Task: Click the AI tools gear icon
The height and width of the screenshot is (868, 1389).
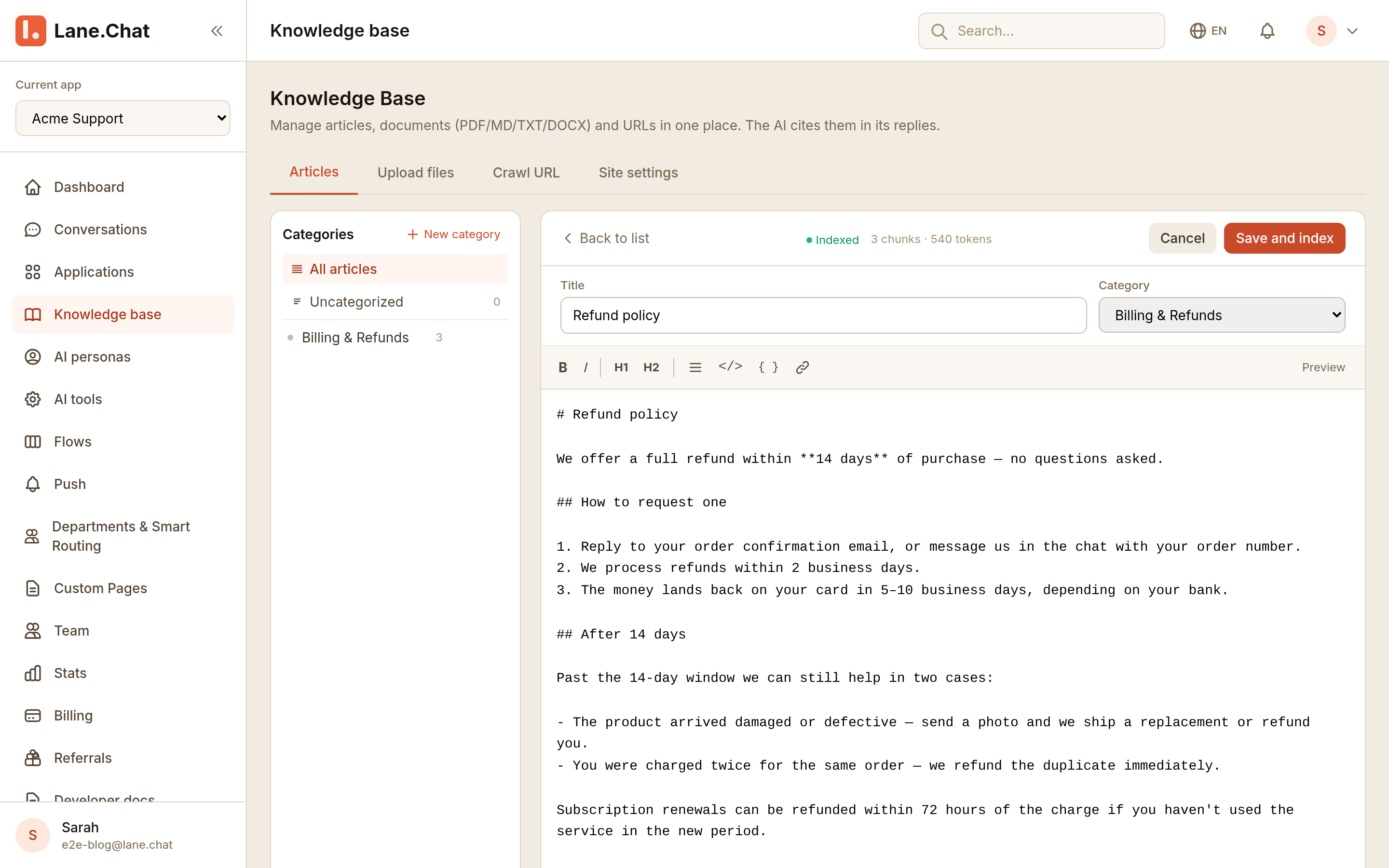Action: pyautogui.click(x=33, y=400)
